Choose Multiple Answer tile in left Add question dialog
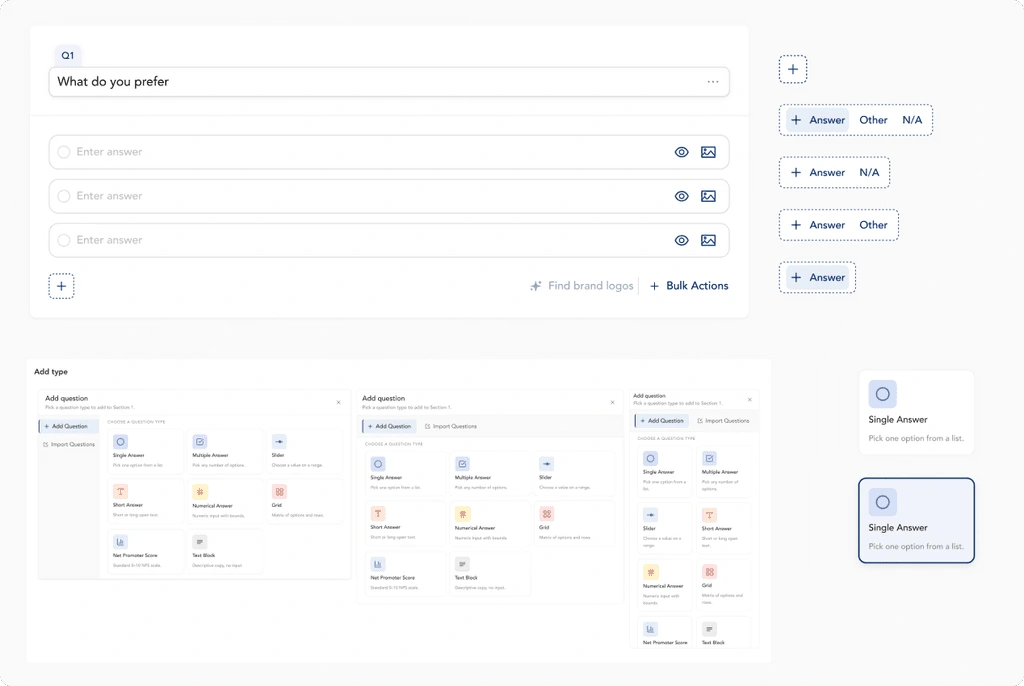 pyautogui.click(x=224, y=451)
